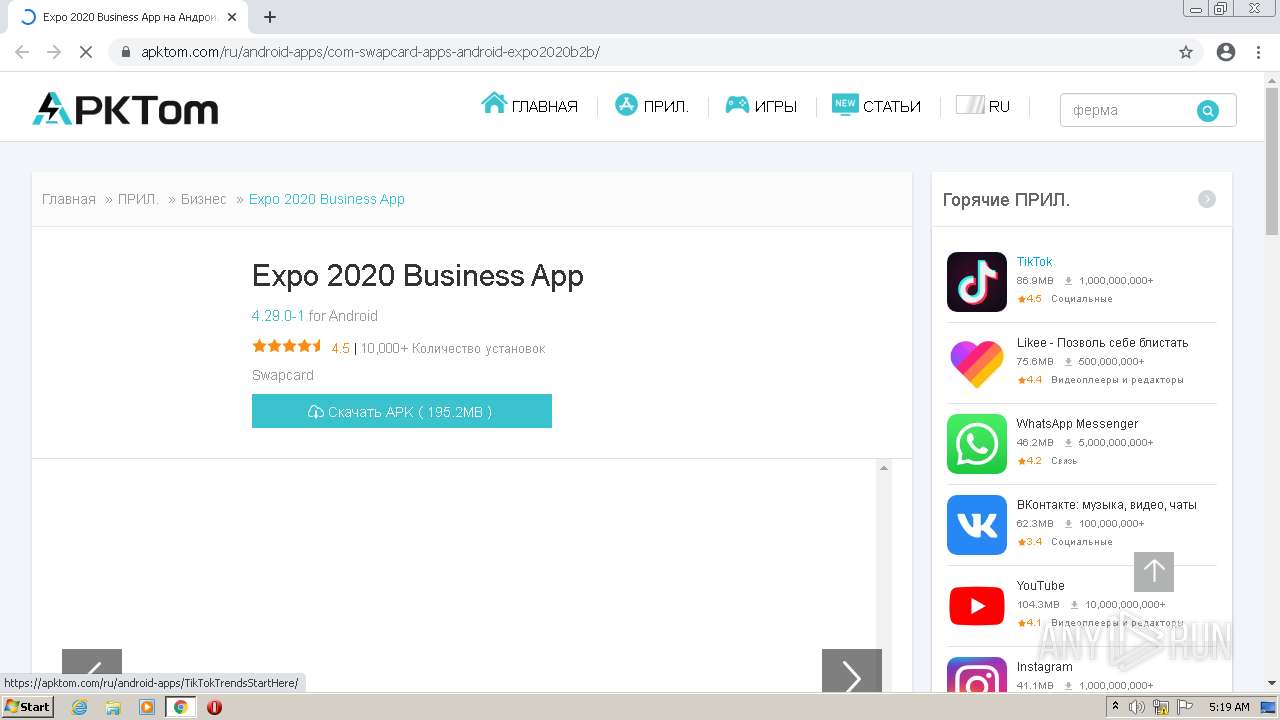Open the WhatsApp Messenger title link

1077,424
